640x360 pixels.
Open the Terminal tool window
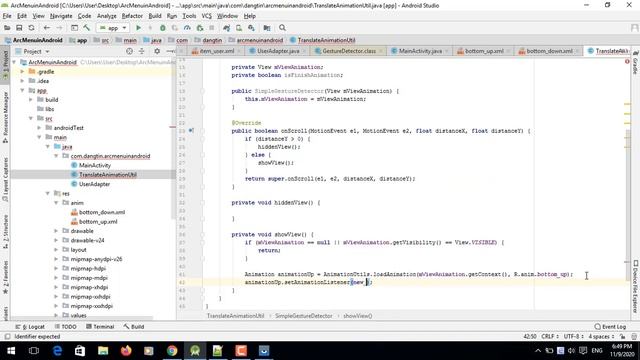[x=100, y=327]
